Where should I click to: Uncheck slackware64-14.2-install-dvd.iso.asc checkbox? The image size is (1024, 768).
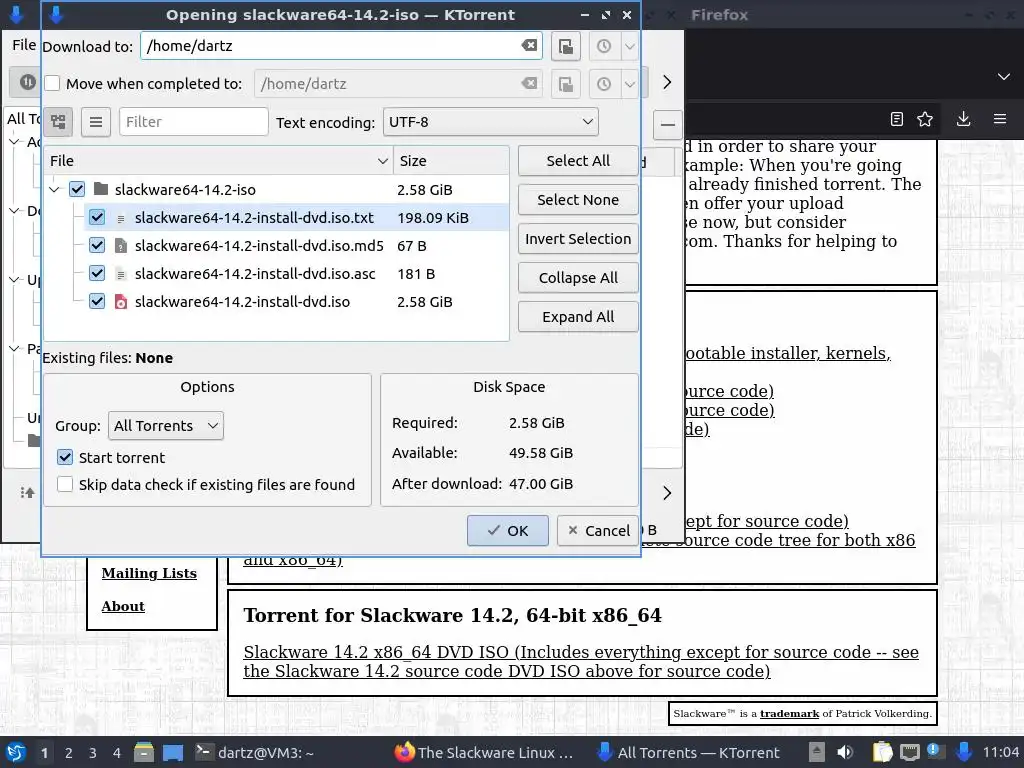[x=97, y=274]
